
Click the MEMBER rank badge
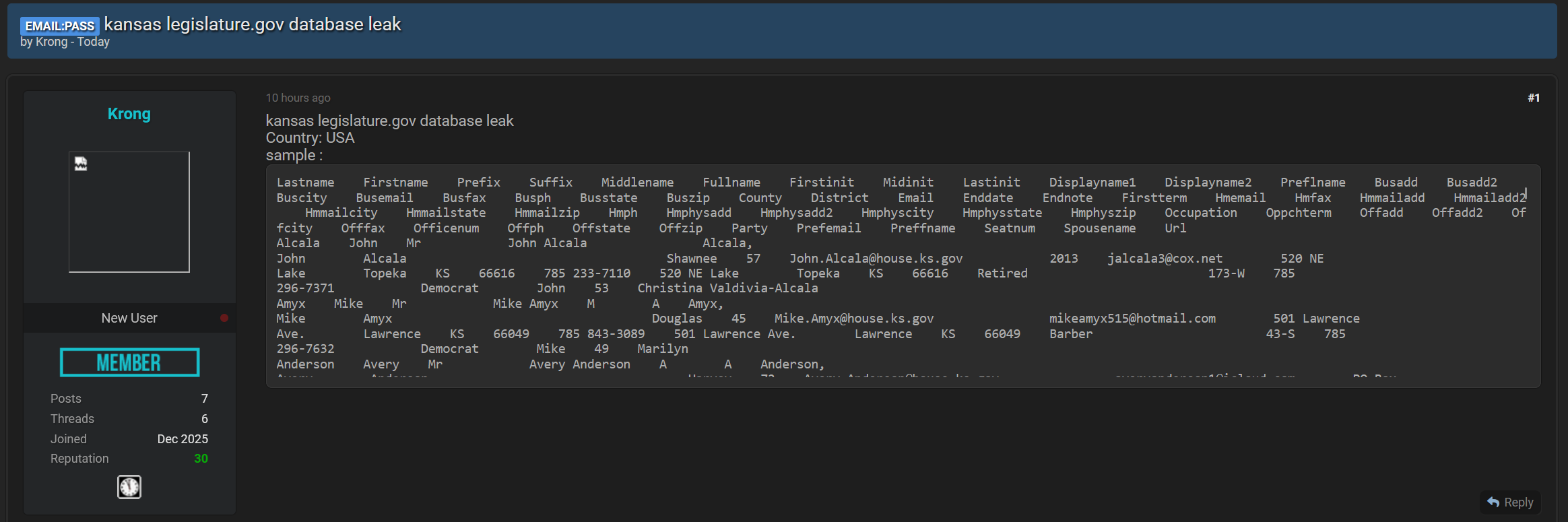pyautogui.click(x=129, y=362)
